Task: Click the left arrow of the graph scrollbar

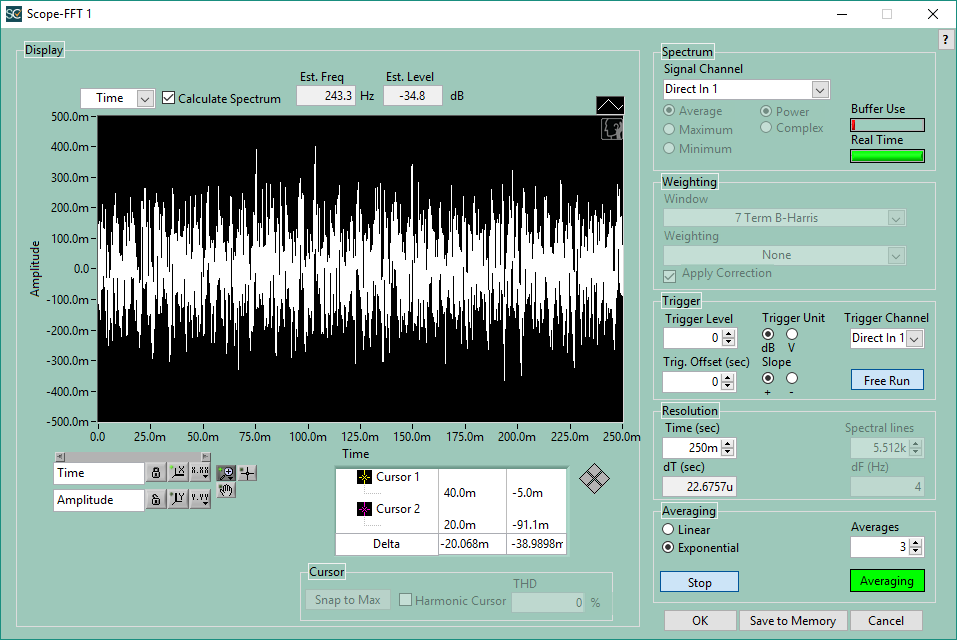Action: click(x=59, y=456)
